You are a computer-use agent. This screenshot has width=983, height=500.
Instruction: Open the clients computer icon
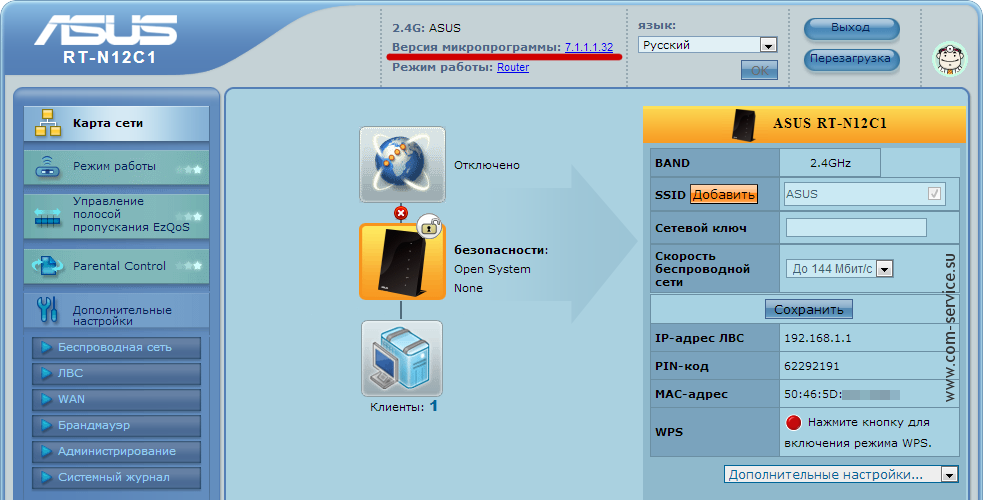(x=402, y=358)
